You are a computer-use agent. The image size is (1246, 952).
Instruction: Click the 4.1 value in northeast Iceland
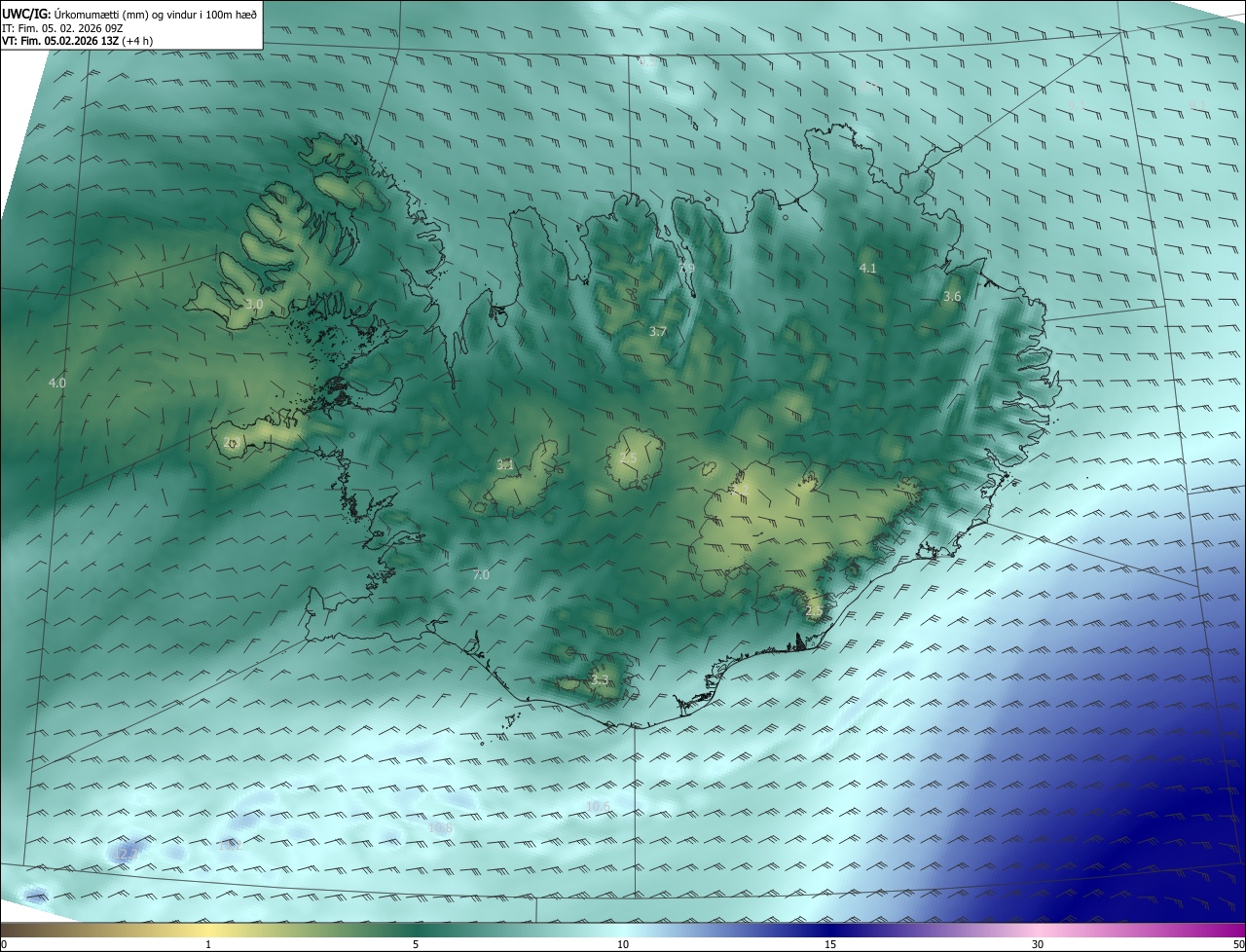coord(868,268)
